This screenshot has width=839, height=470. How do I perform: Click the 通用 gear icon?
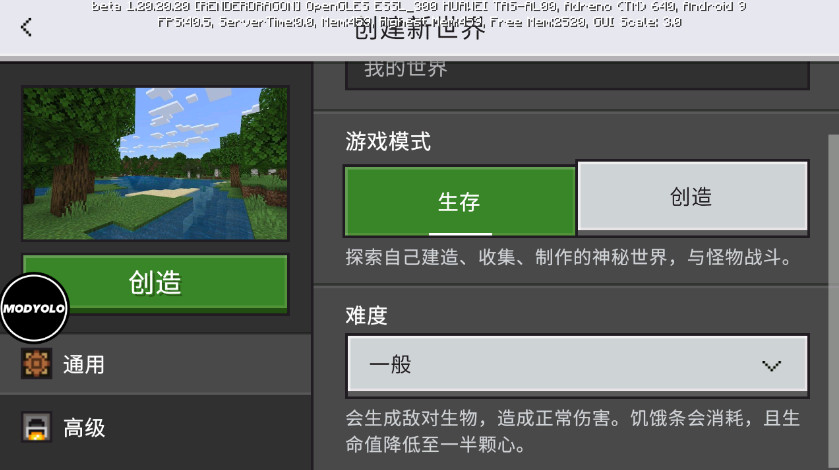pos(36,363)
